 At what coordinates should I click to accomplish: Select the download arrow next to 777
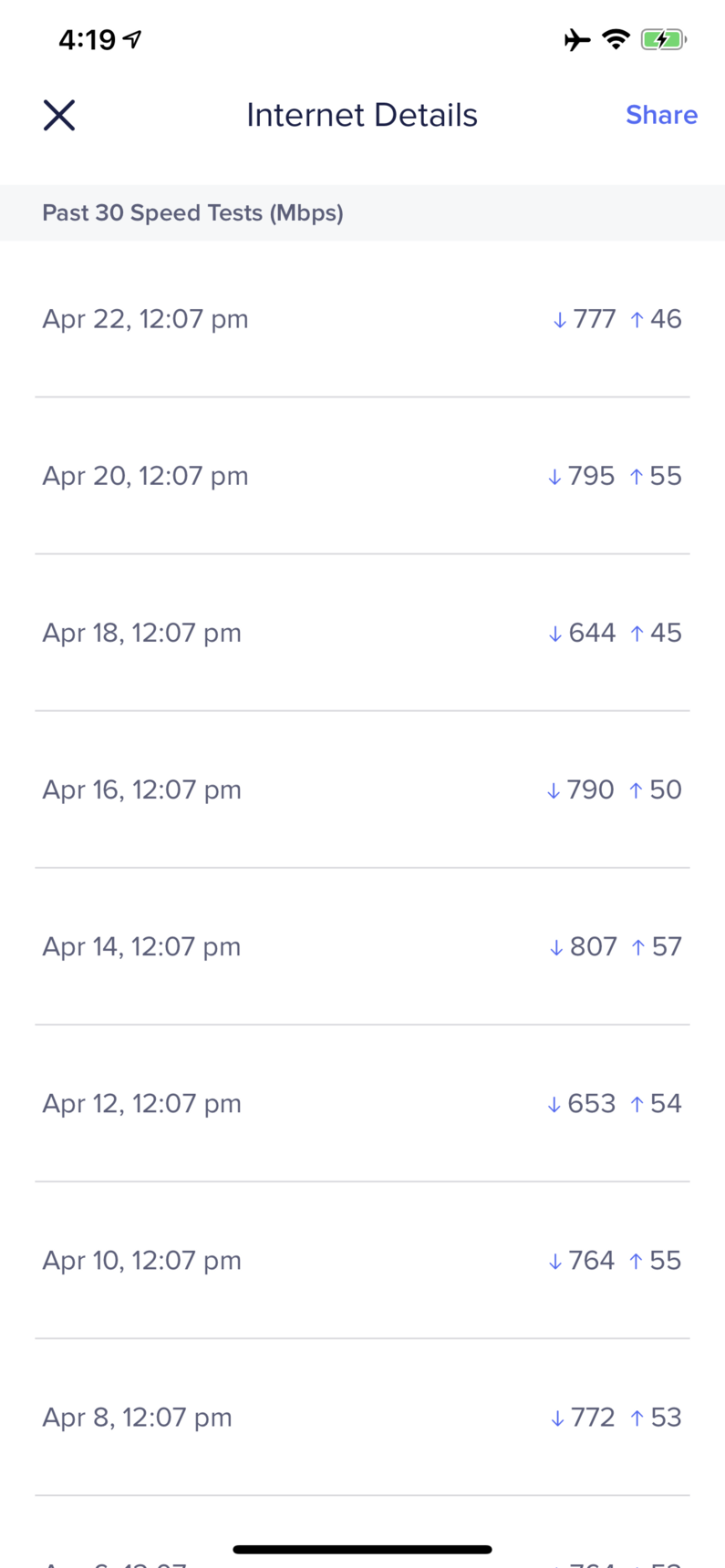coord(560,320)
